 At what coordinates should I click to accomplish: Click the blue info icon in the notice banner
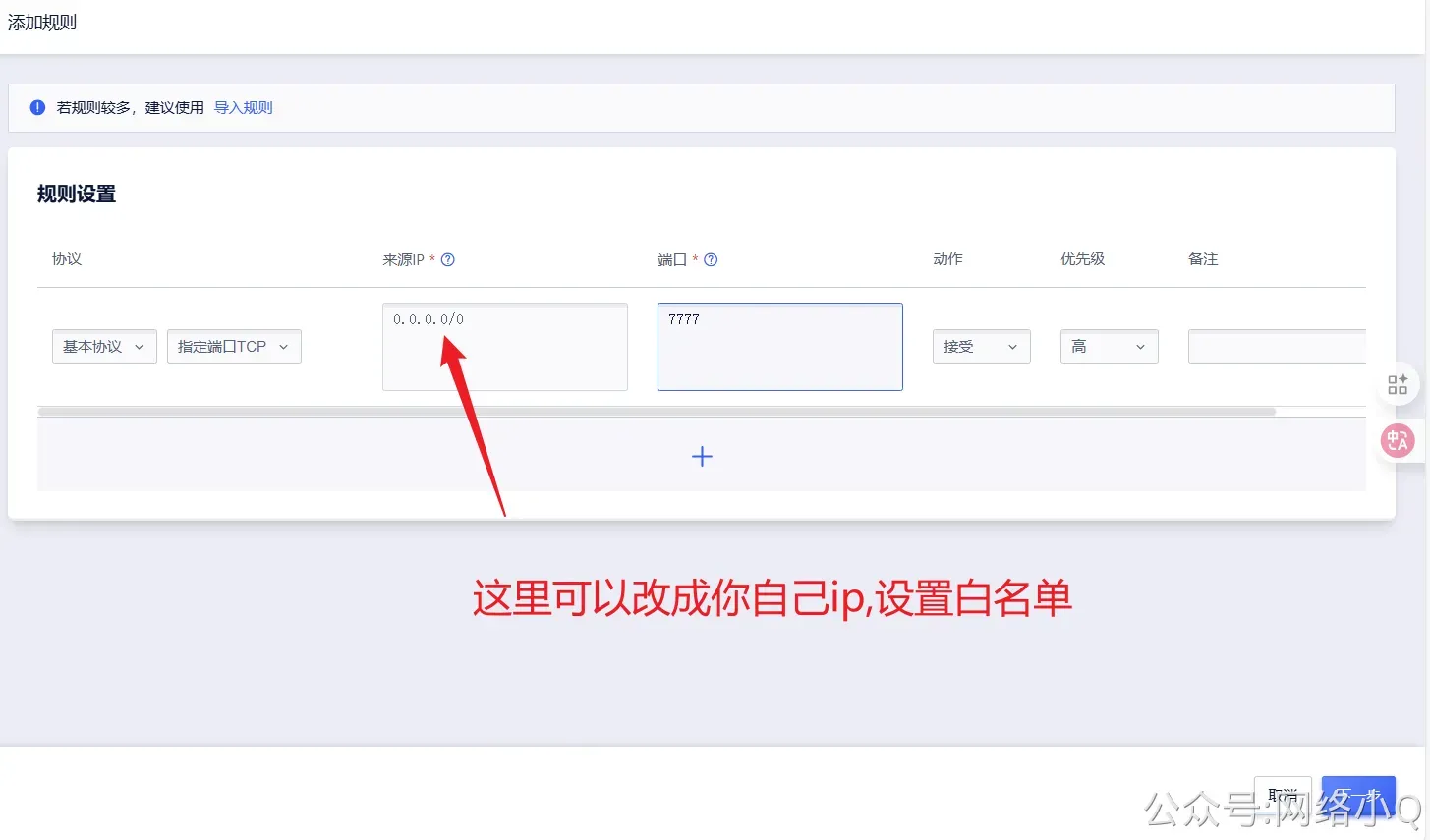pyautogui.click(x=36, y=107)
